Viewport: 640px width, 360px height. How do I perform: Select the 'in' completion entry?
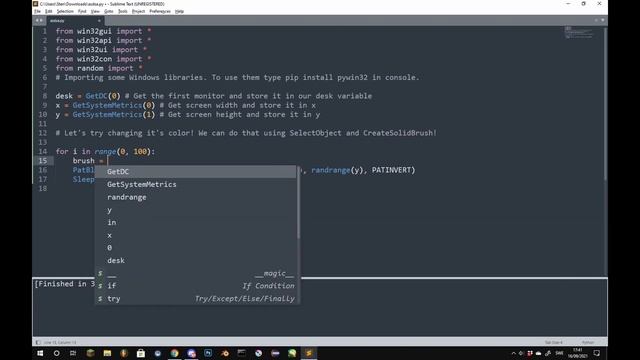coord(196,222)
